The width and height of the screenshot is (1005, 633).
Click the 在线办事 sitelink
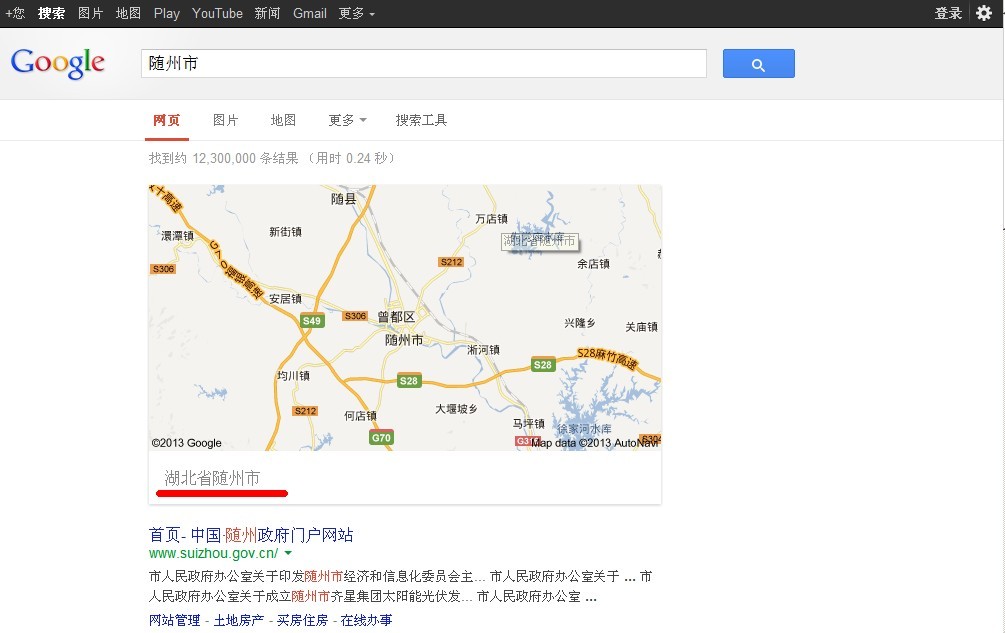tap(369, 619)
